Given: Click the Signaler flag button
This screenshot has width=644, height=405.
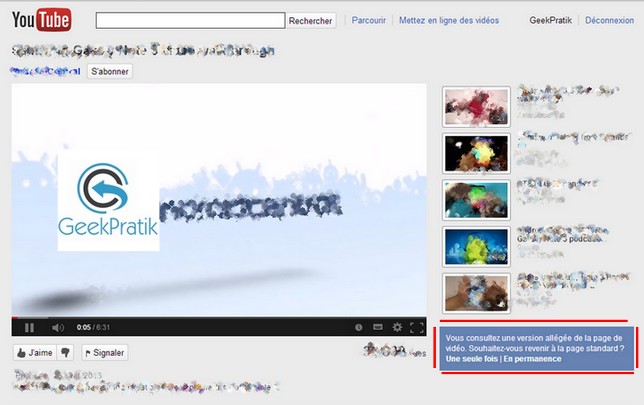Looking at the screenshot, I should (x=104, y=352).
